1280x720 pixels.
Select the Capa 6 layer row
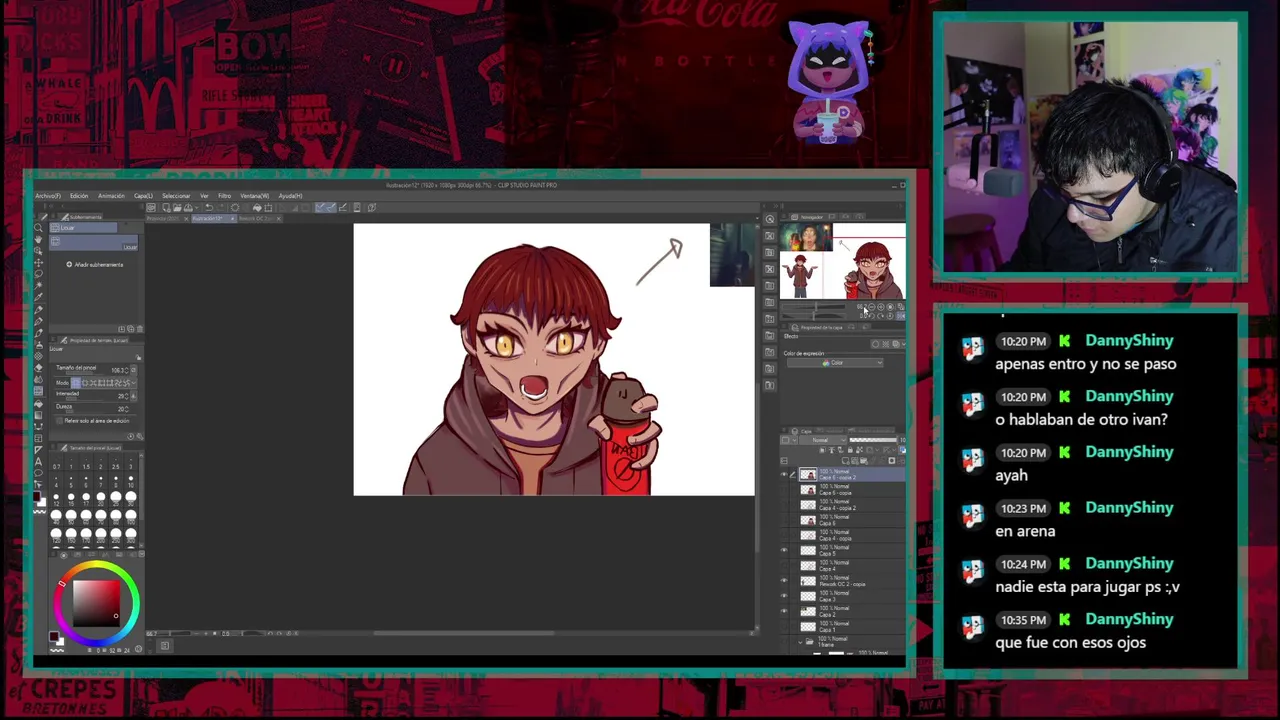(845, 520)
